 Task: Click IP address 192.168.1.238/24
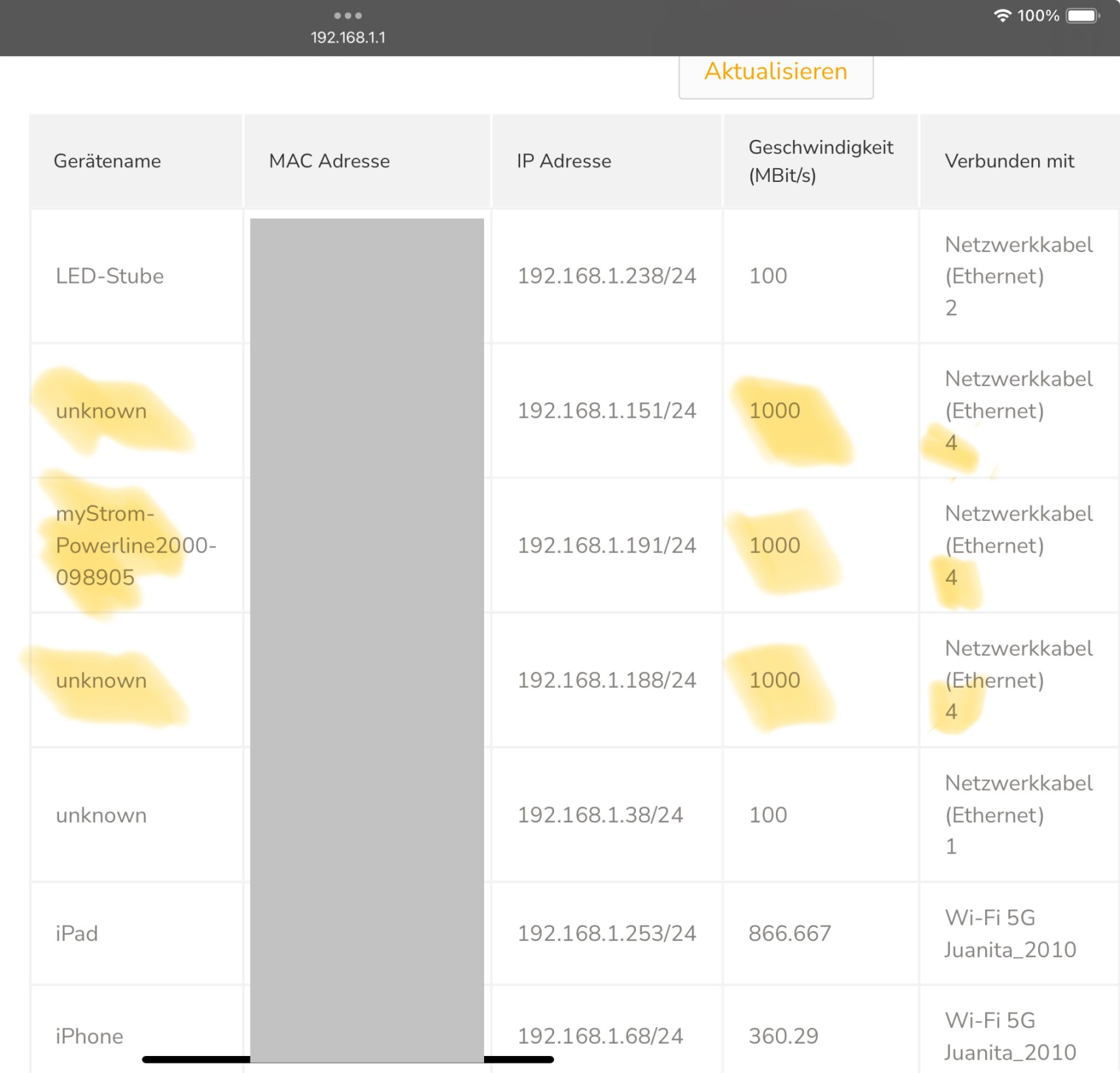pos(606,276)
